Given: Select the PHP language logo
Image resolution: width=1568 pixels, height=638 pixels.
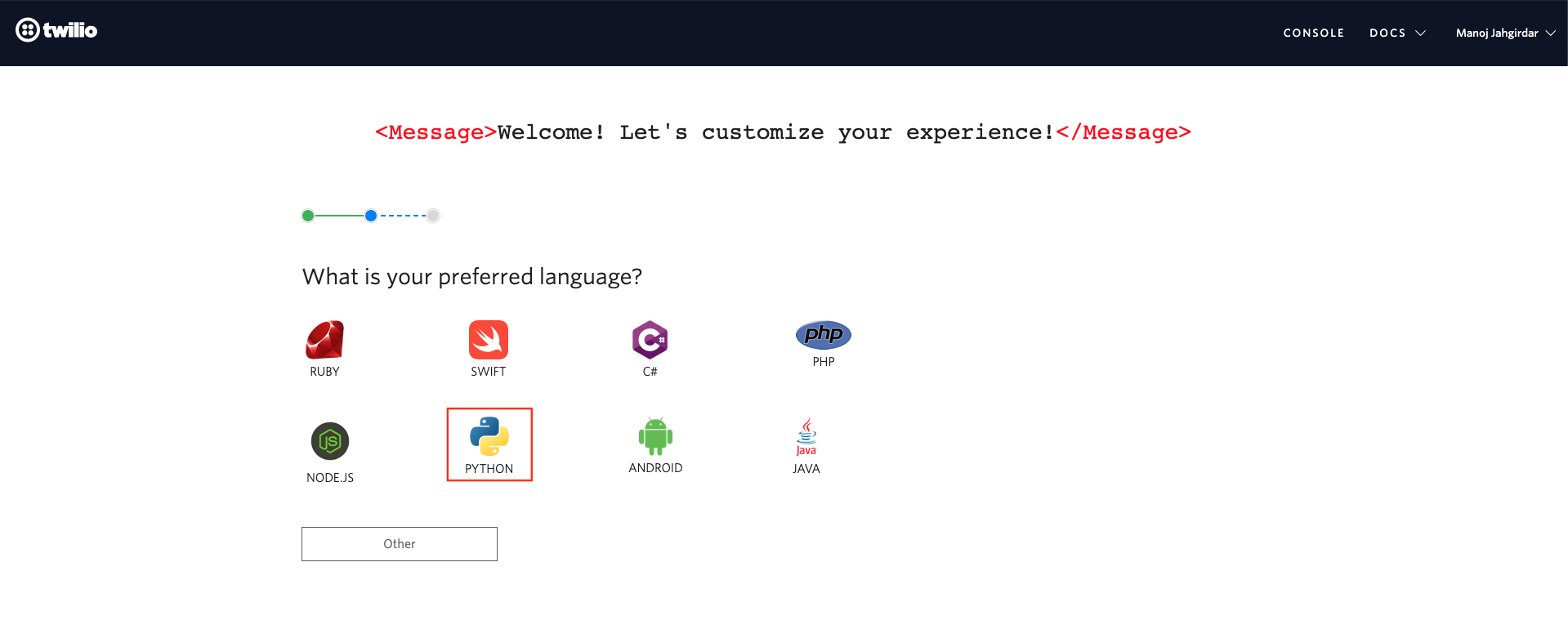Looking at the screenshot, I should coord(824,335).
